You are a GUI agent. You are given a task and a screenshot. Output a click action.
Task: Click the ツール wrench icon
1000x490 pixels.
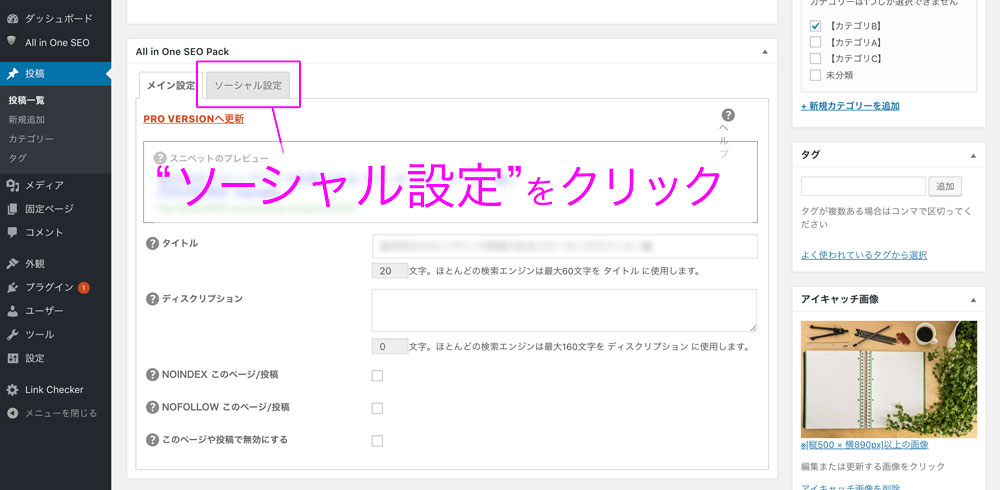(12, 334)
